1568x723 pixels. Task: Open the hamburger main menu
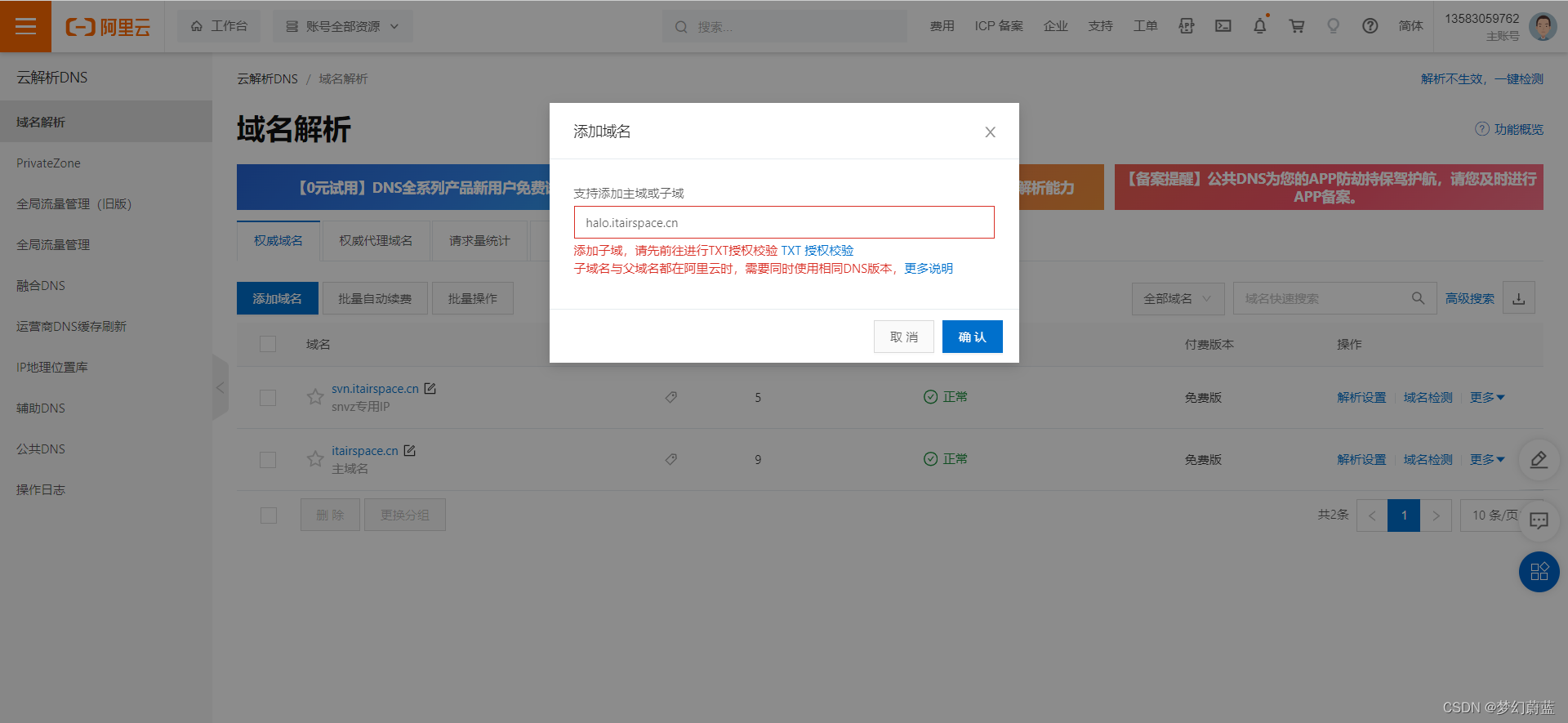point(25,26)
